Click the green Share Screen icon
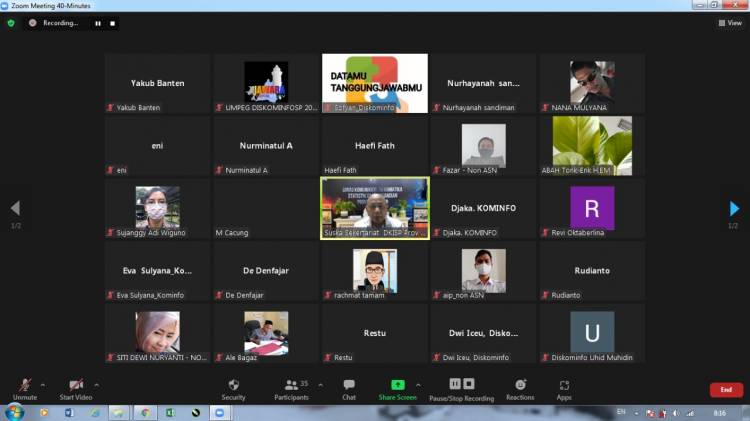750x421 pixels. click(x=397, y=385)
